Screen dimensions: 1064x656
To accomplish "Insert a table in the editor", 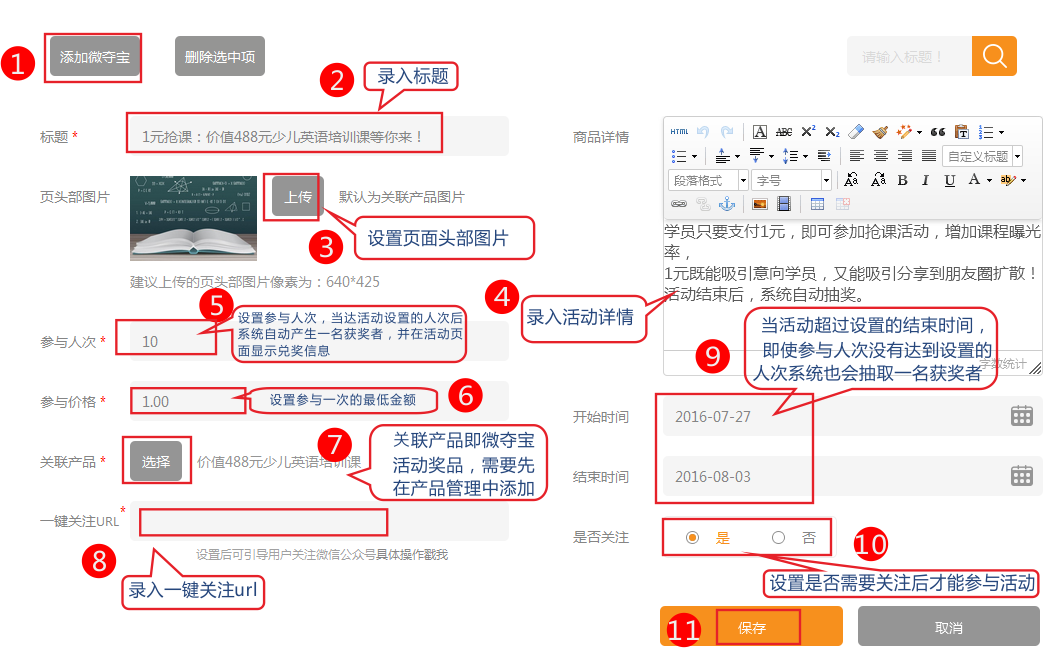I will coord(817,204).
